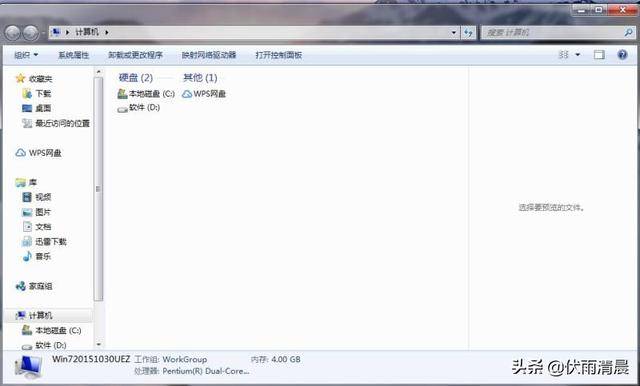Open the 音乐 library

(x=43, y=256)
